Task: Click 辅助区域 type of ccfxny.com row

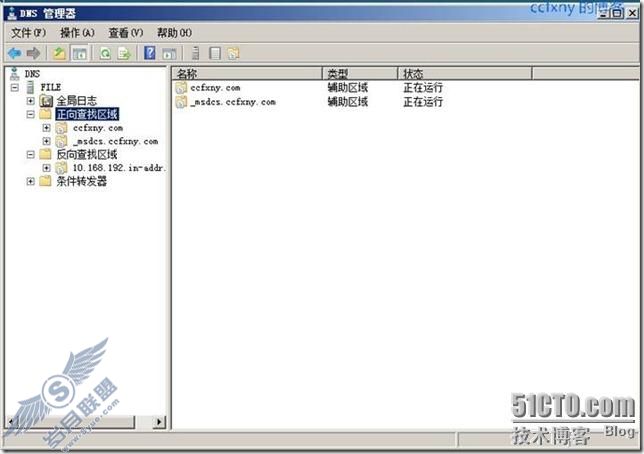Action: click(347, 88)
